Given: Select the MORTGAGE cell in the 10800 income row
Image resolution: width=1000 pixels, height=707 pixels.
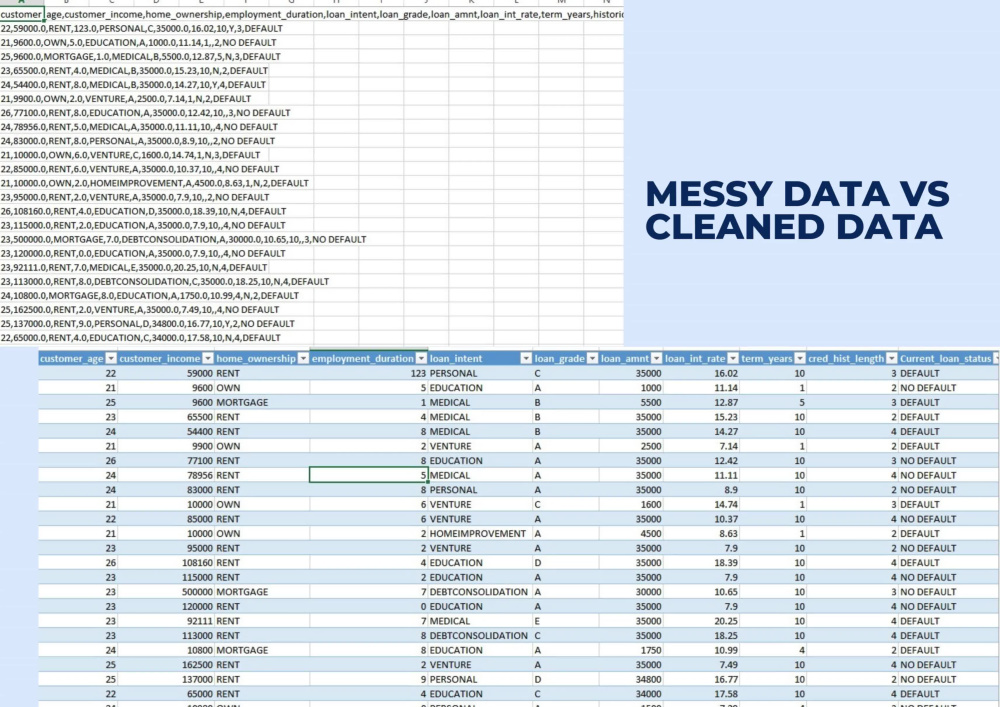Looking at the screenshot, I should tap(262, 650).
